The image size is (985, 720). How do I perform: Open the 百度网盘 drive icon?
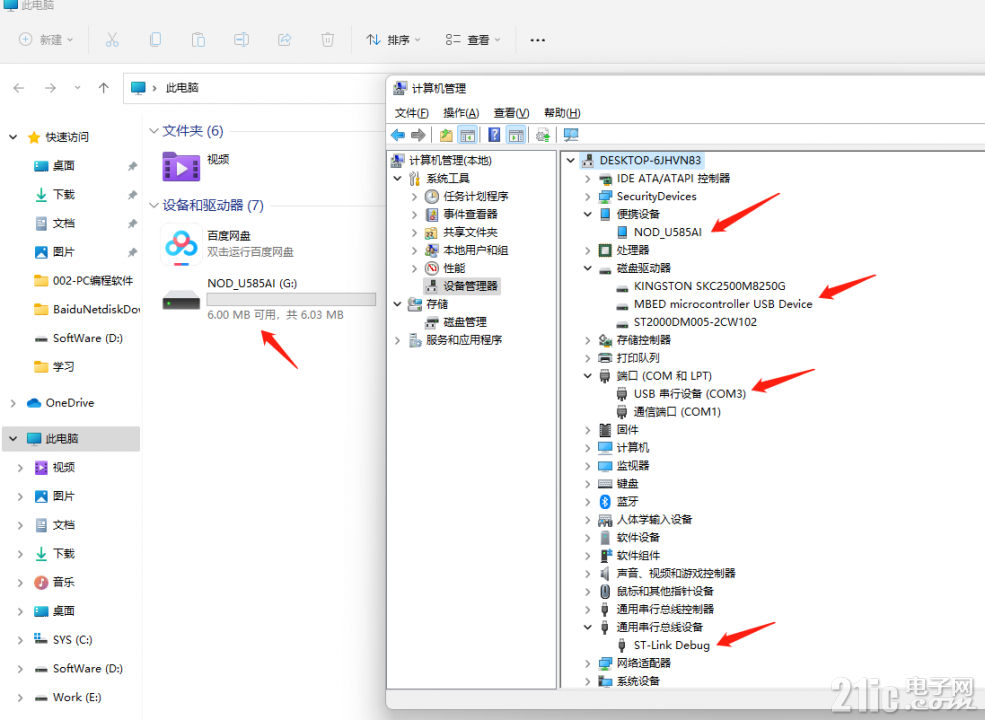click(x=182, y=244)
